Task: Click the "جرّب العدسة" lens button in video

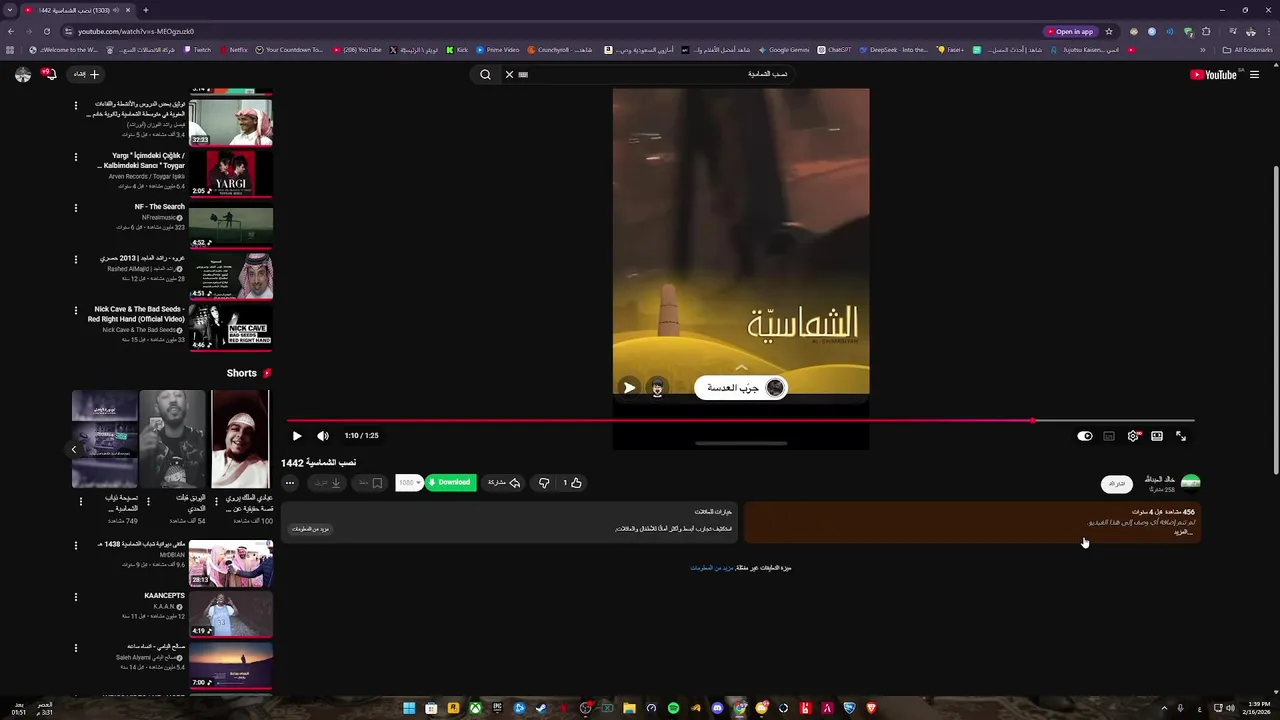Action: pyautogui.click(x=741, y=388)
